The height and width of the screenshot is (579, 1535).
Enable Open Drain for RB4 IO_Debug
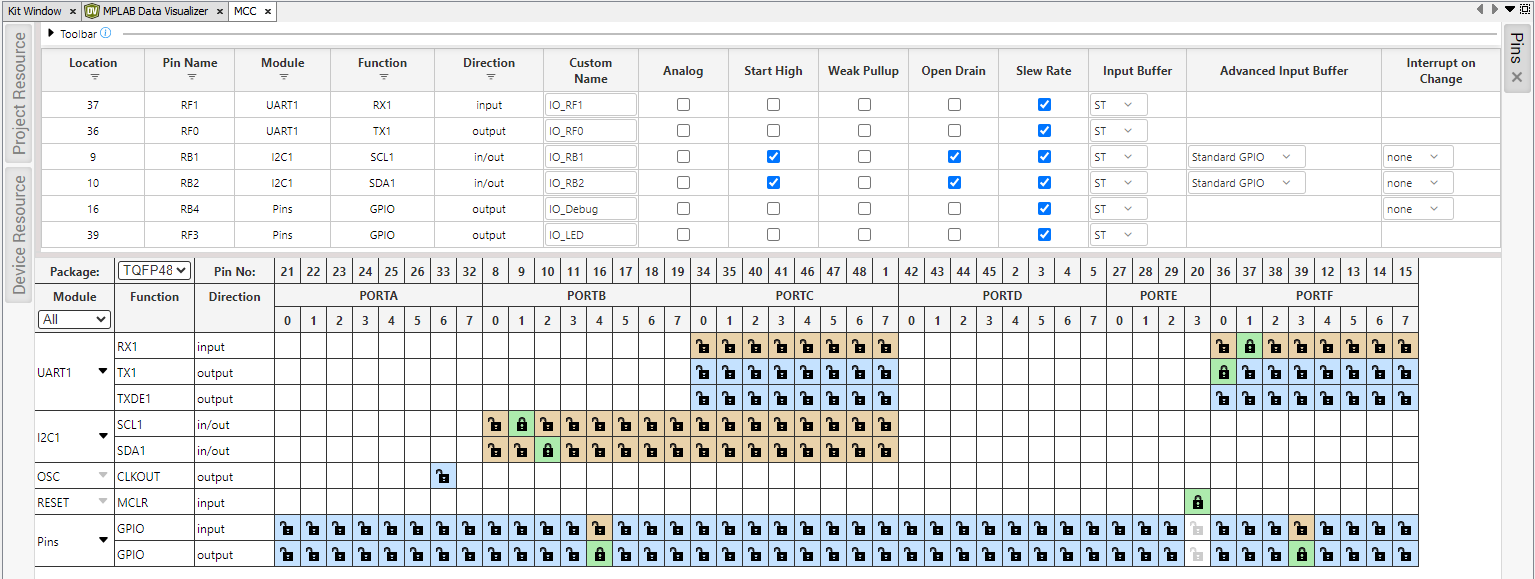[x=954, y=208]
